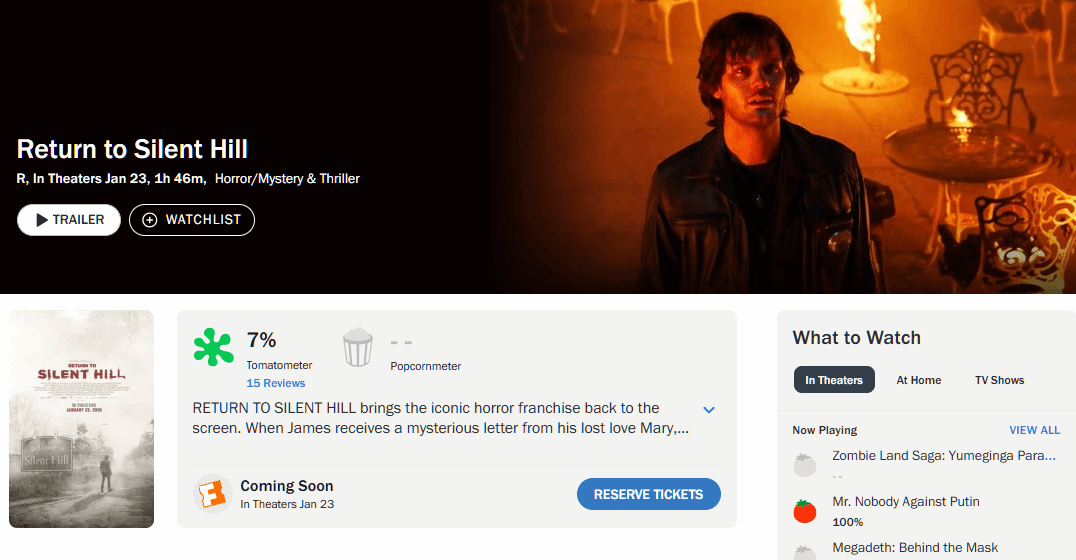Switch to the At Home tab
This screenshot has width=1076, height=560.
coord(919,380)
